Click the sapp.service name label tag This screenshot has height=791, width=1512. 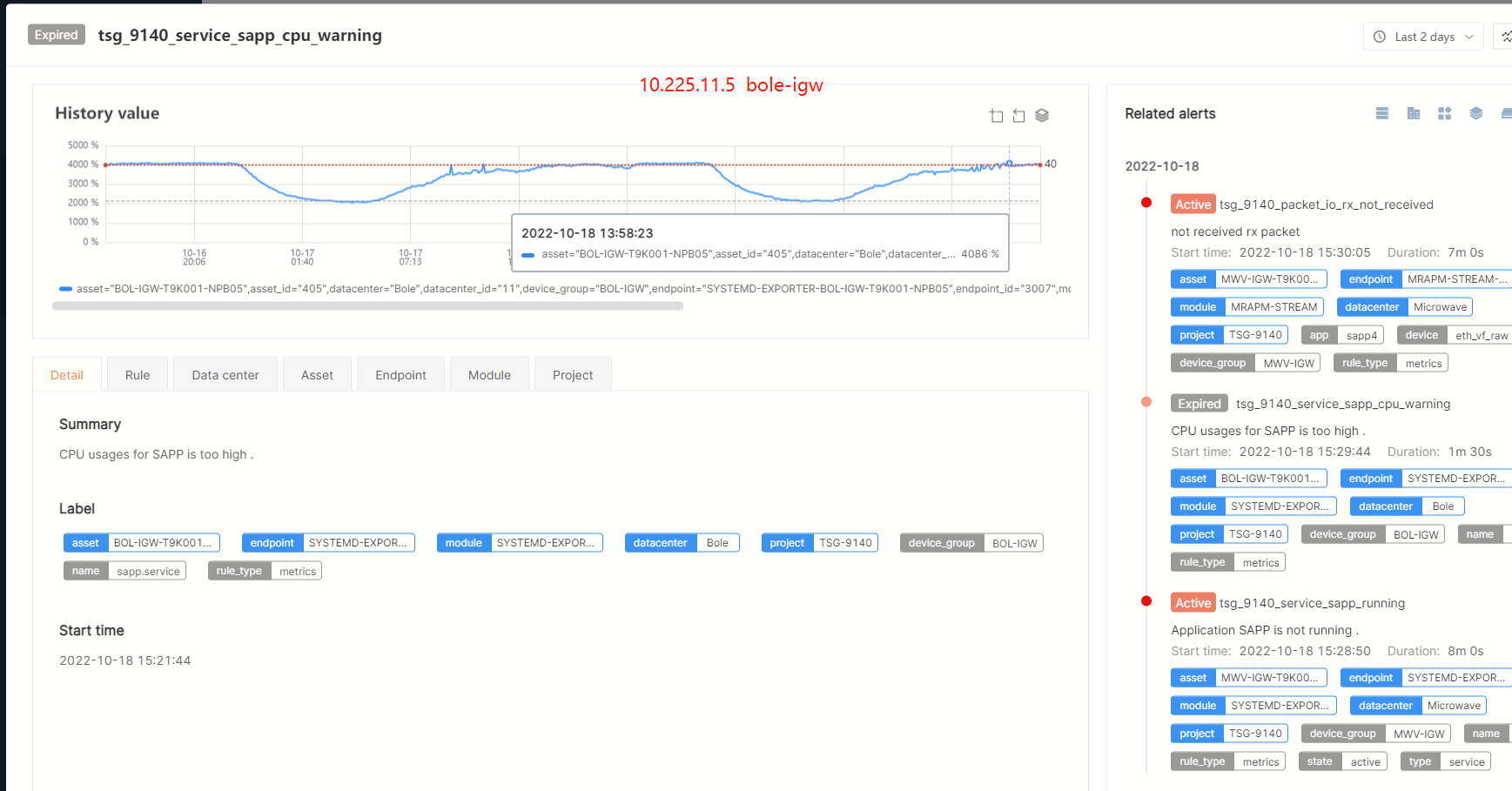(x=124, y=571)
